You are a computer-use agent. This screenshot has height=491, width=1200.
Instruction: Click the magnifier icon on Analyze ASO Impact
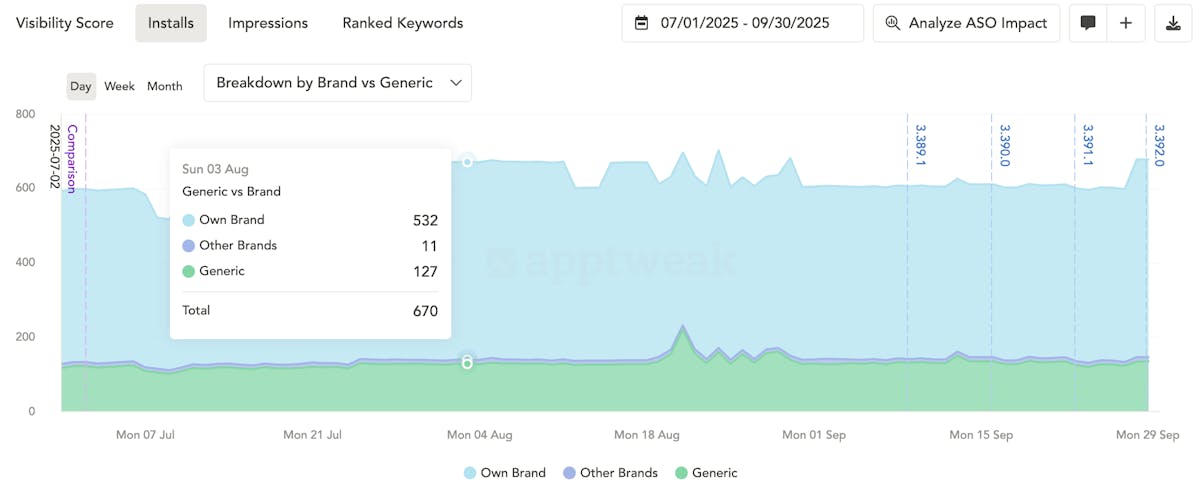click(892, 23)
